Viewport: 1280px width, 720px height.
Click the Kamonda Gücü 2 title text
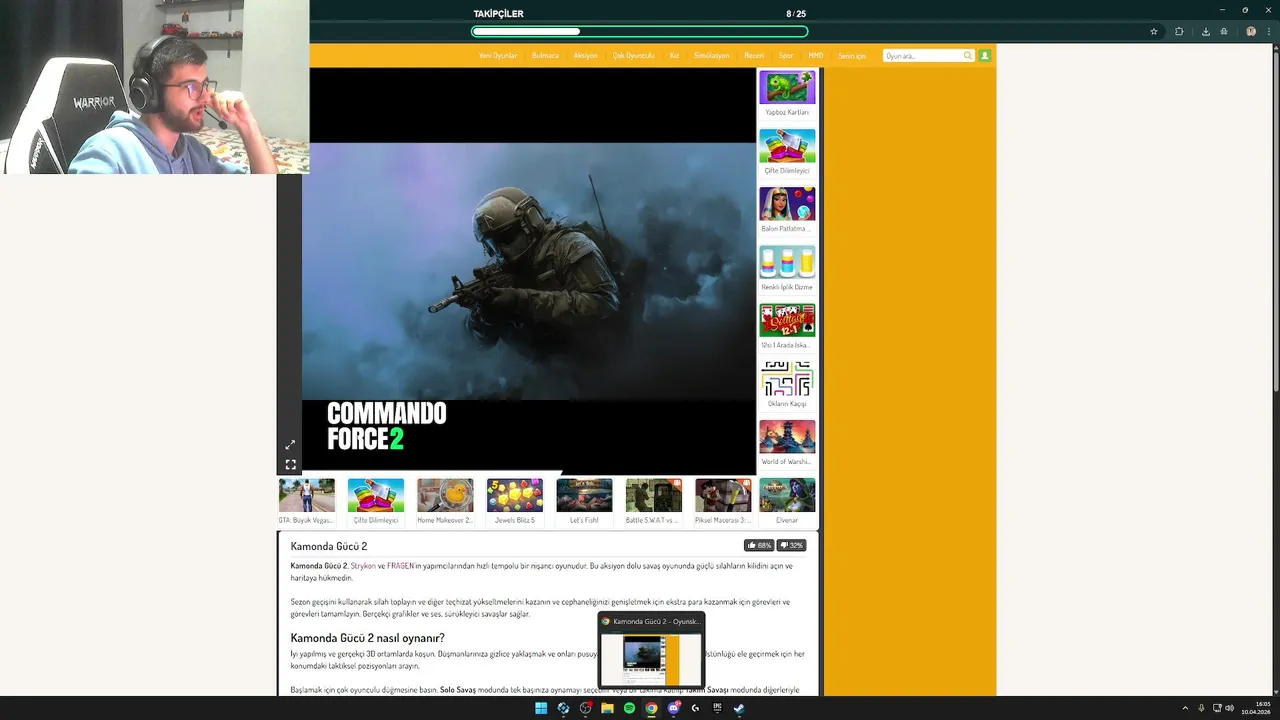point(329,546)
